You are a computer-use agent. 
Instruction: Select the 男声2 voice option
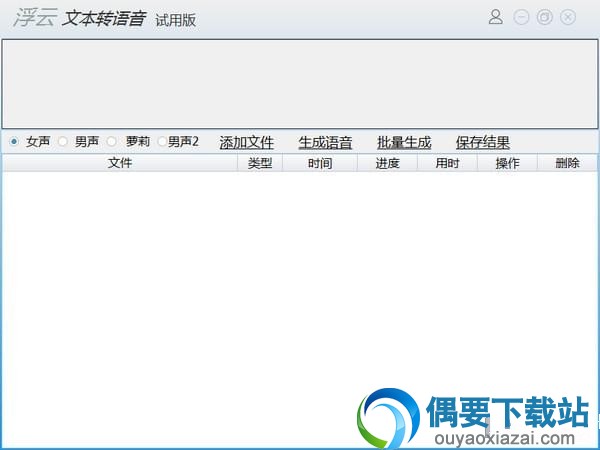pos(162,142)
